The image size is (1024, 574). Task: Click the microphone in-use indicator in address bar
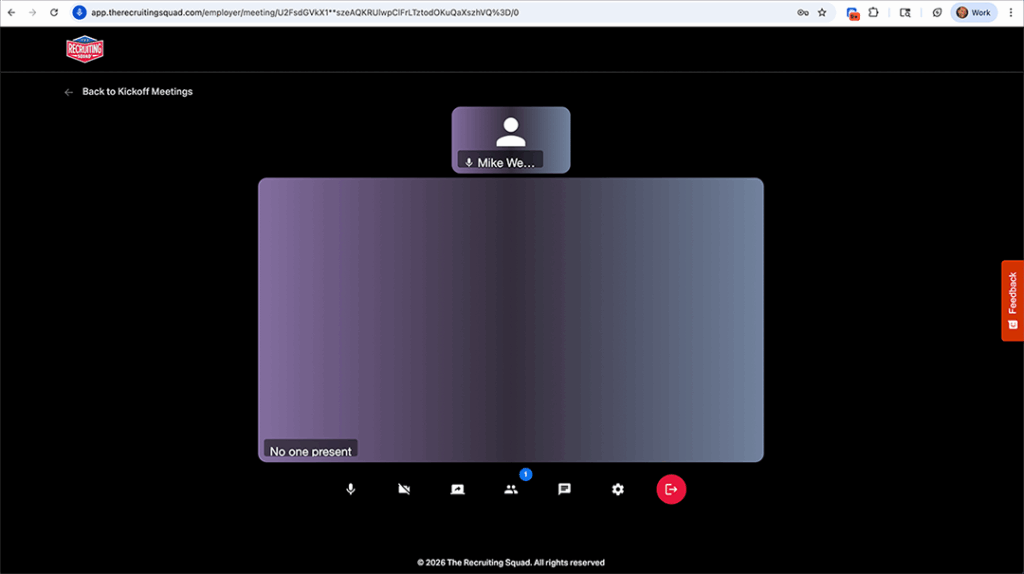coord(80,12)
